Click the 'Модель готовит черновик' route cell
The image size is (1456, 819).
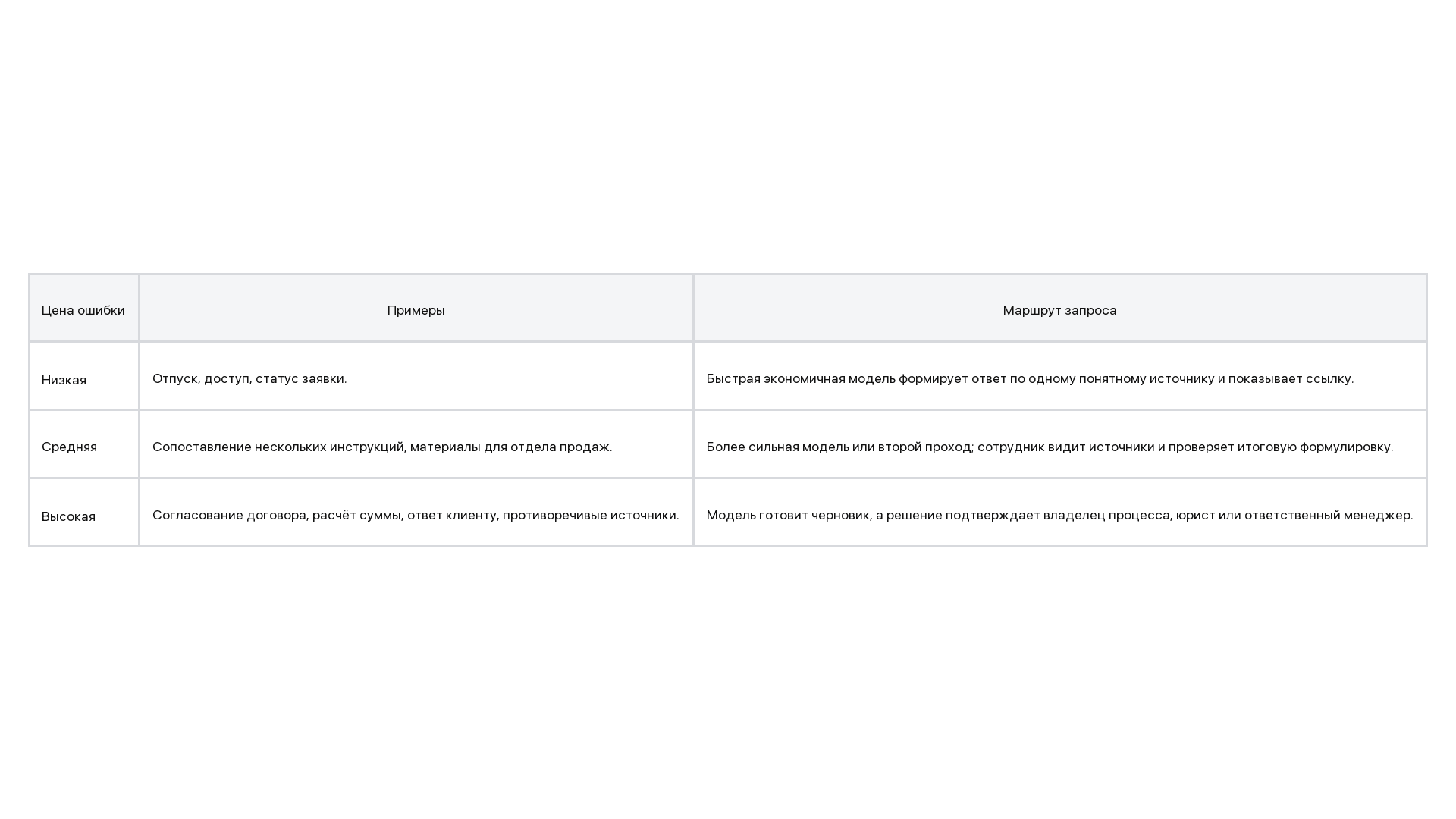[1060, 513]
